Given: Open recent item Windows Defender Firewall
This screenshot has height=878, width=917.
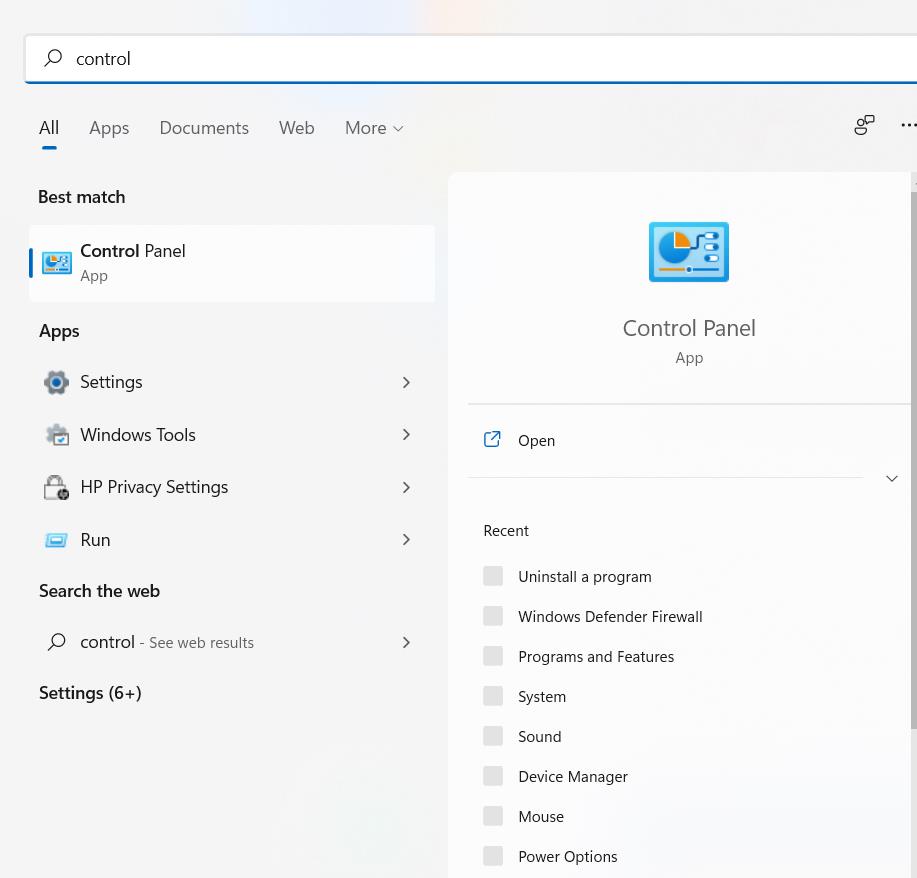Looking at the screenshot, I should [x=610, y=617].
